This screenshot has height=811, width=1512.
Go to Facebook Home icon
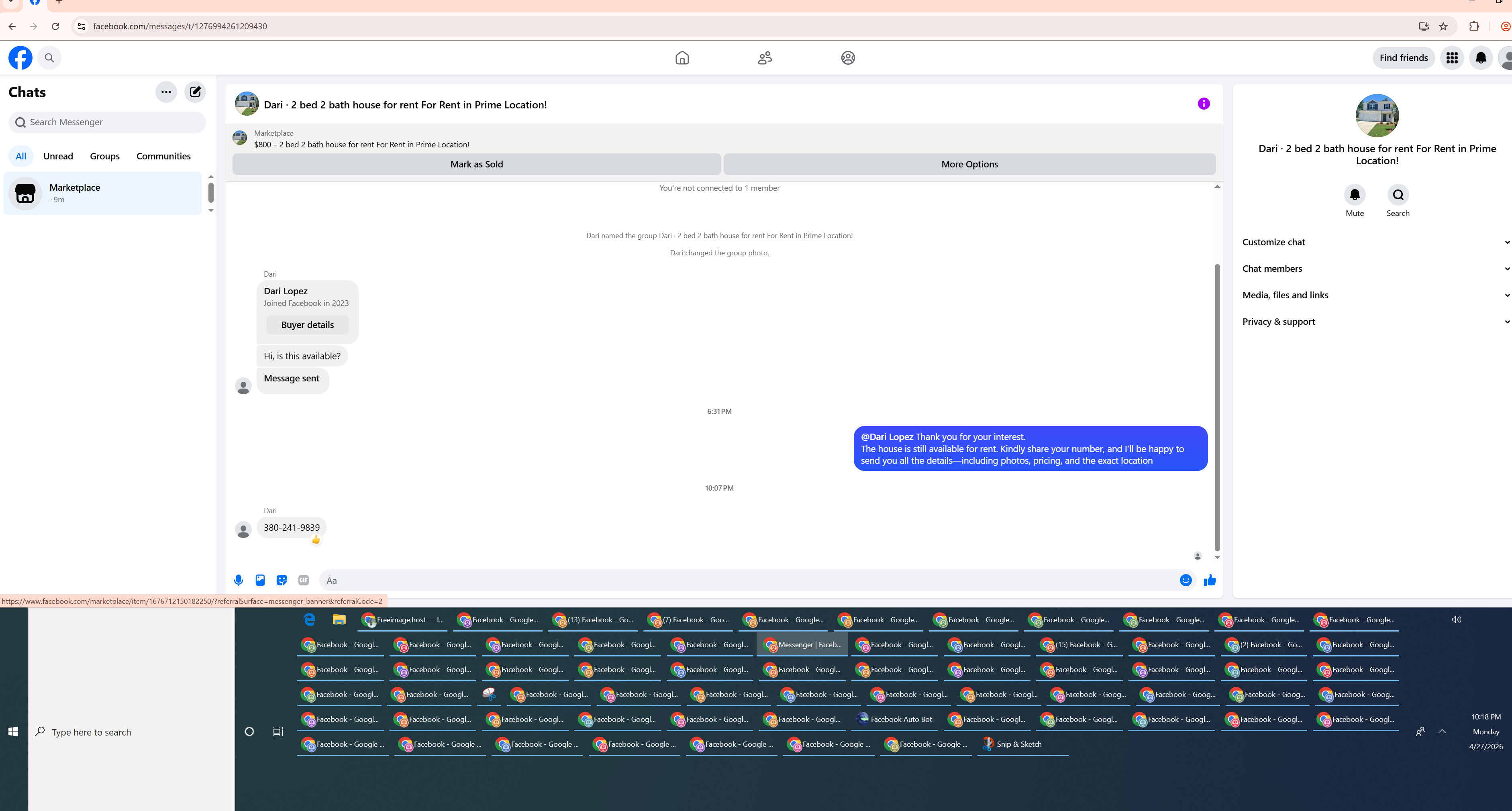point(682,57)
